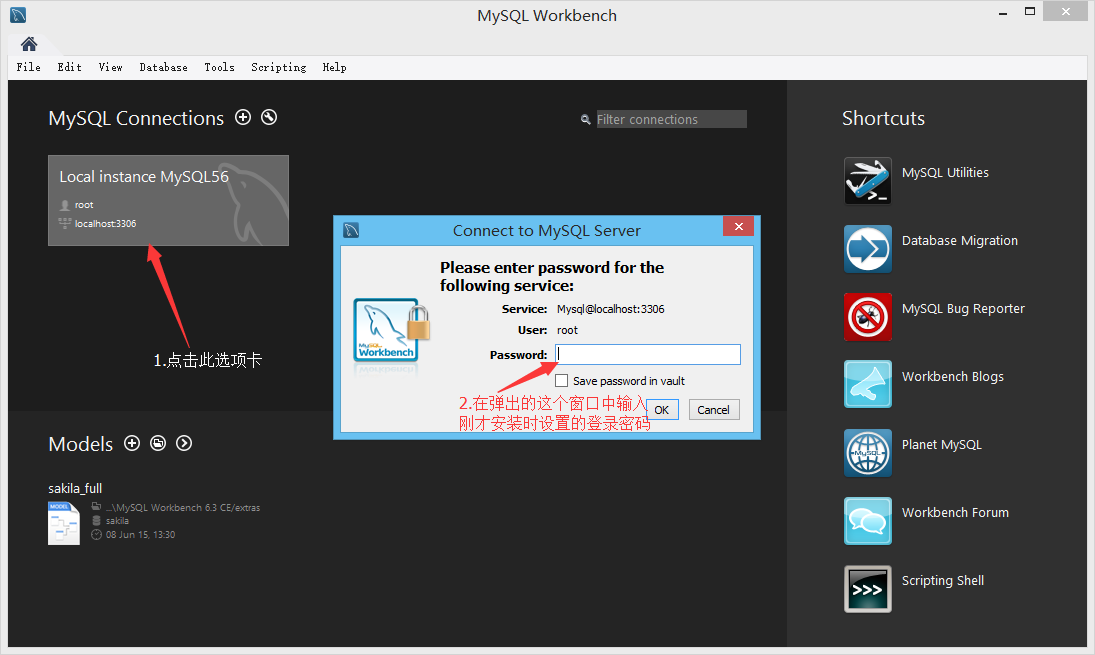The height and width of the screenshot is (655, 1095).
Task: Click the 'localhost:3306' text on connection tile
Action: (x=105, y=223)
